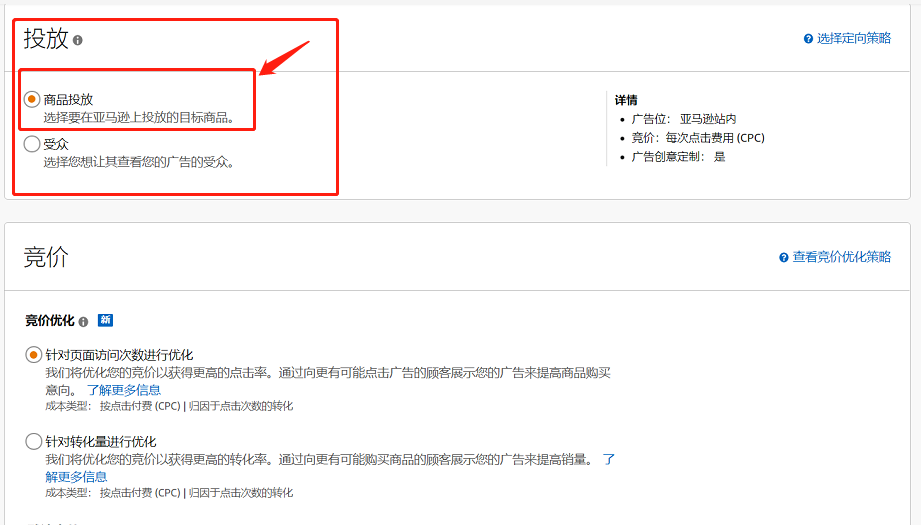Viewport: 921px width, 525px height.
Task: Click the 竞价 section heading
Action: pos(46,257)
